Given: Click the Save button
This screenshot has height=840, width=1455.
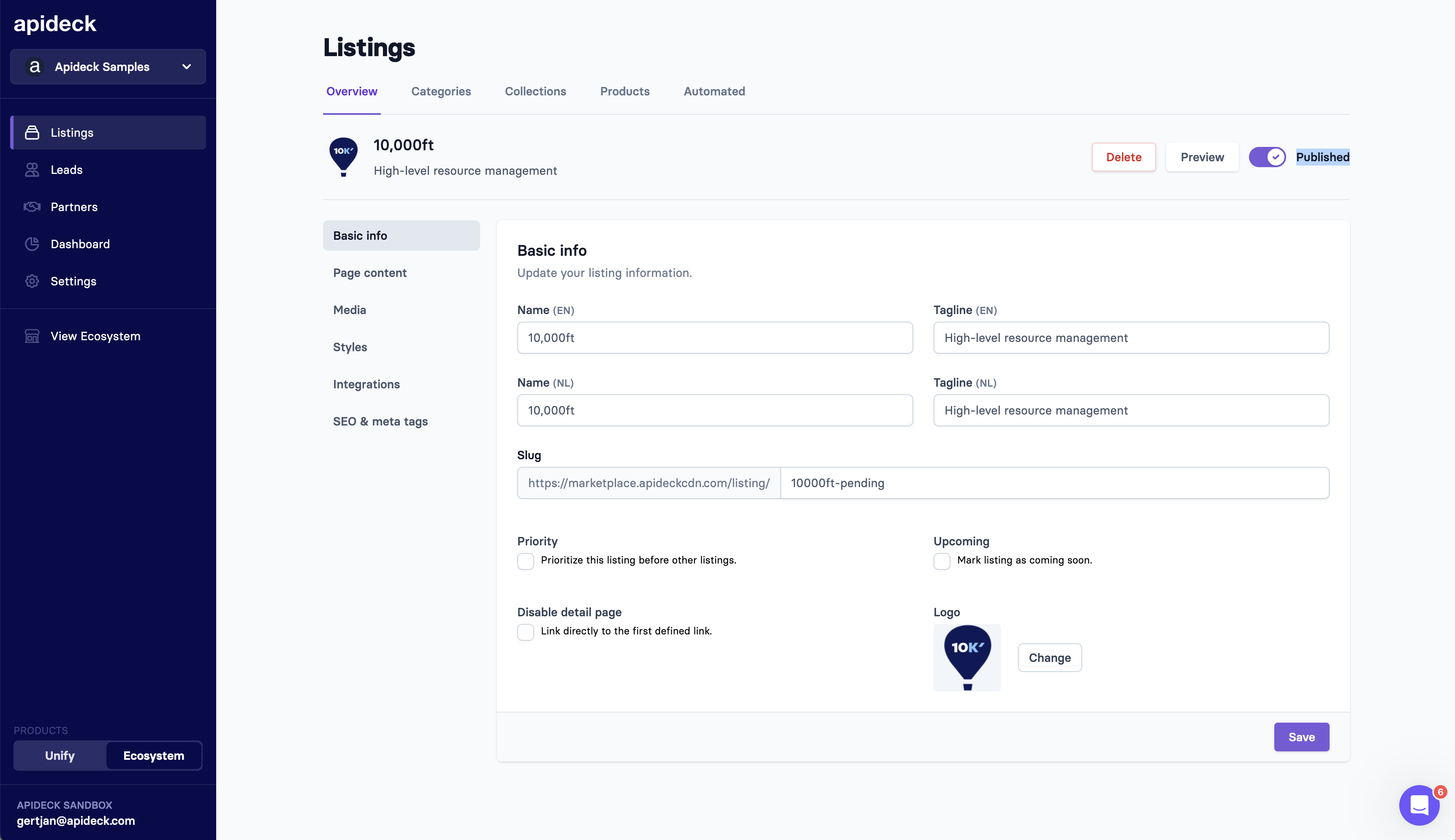Looking at the screenshot, I should tap(1302, 737).
